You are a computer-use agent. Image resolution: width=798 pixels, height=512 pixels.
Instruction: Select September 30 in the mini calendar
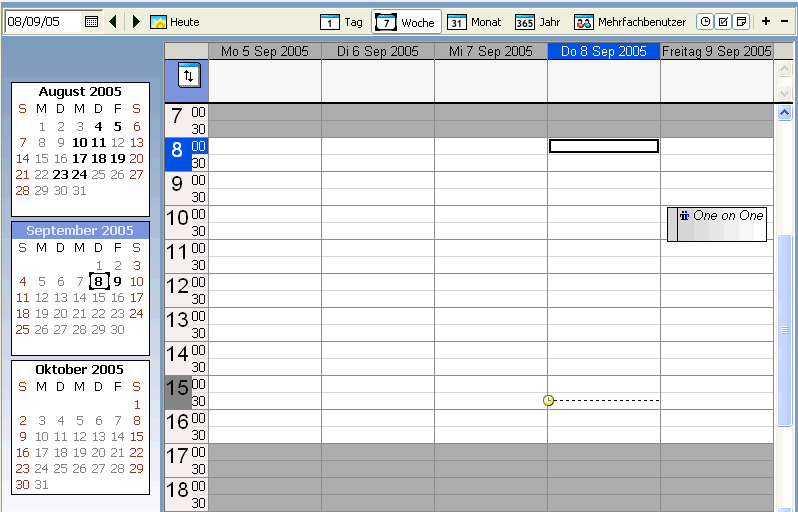(118, 330)
